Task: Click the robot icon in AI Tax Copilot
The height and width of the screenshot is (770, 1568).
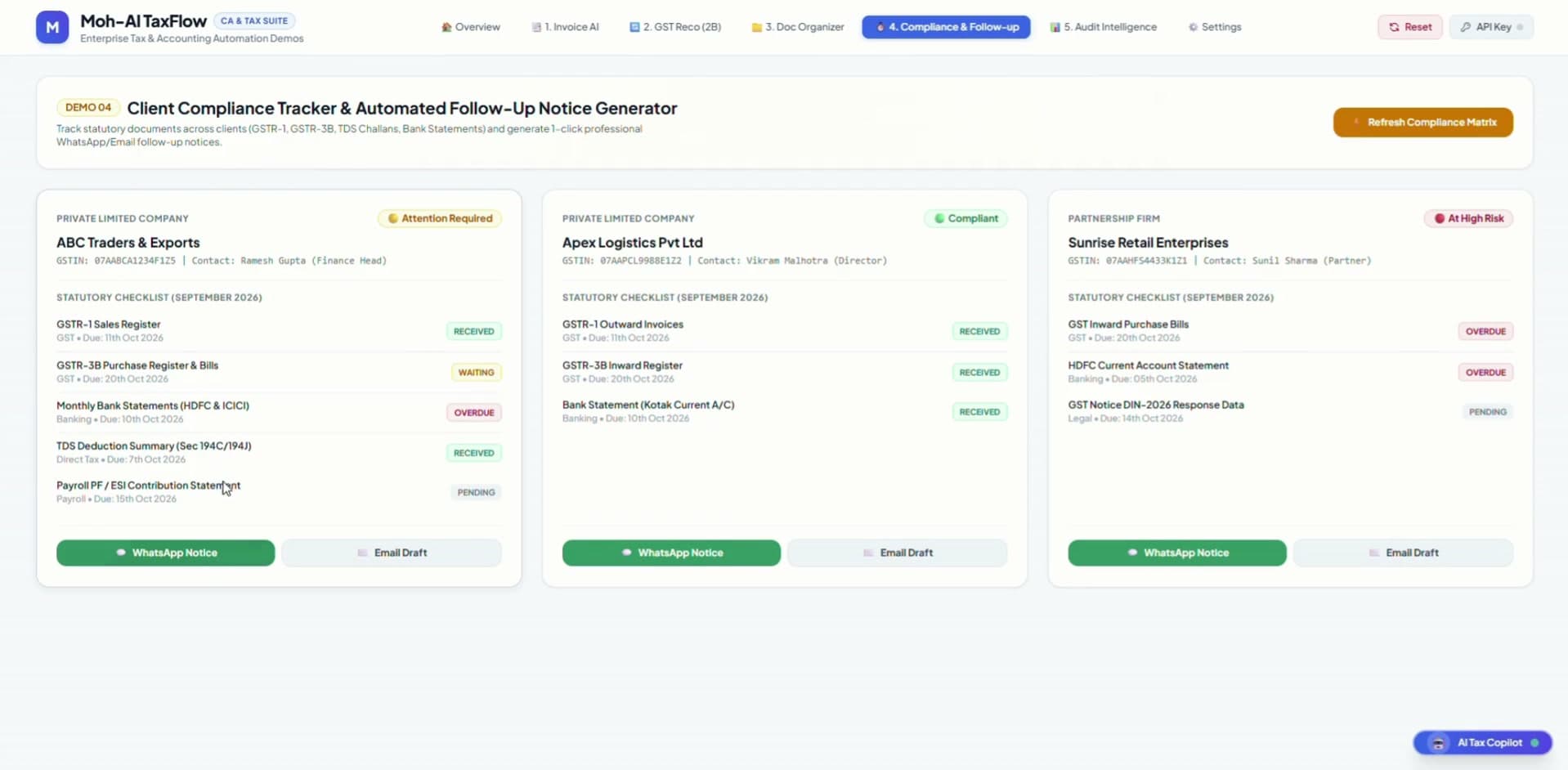Action: tap(1438, 743)
